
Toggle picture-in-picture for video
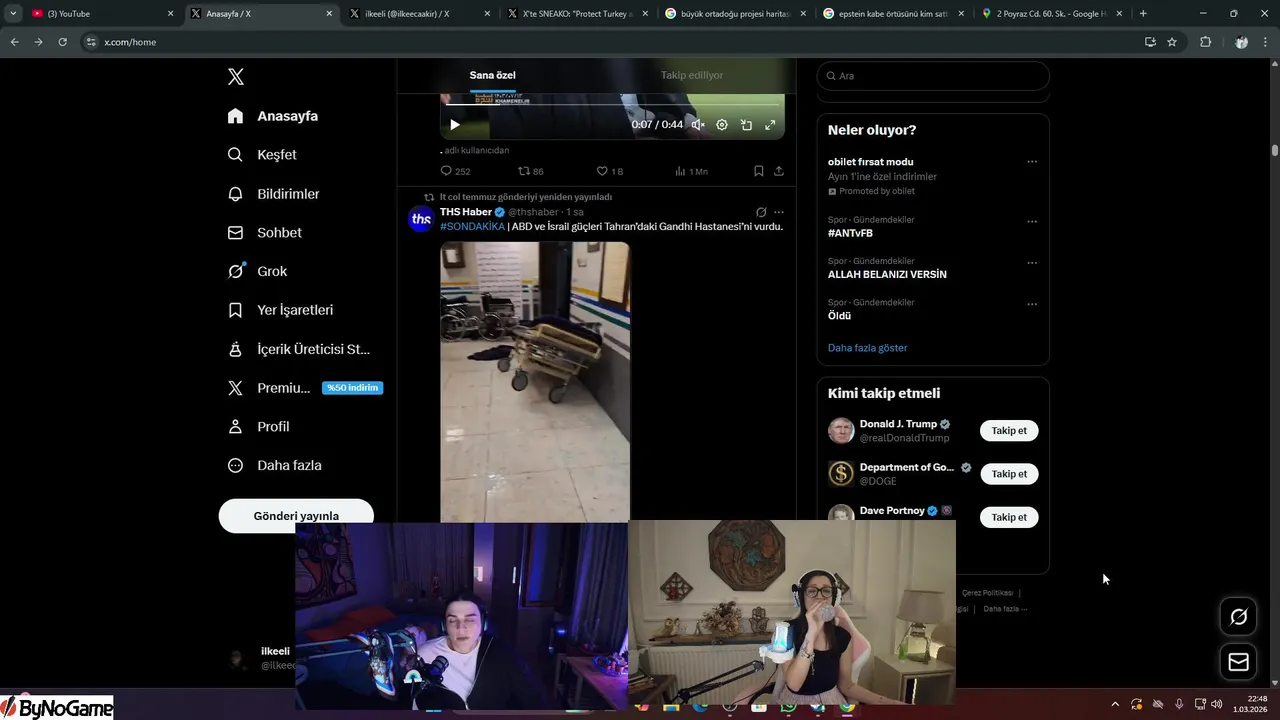coord(746,125)
